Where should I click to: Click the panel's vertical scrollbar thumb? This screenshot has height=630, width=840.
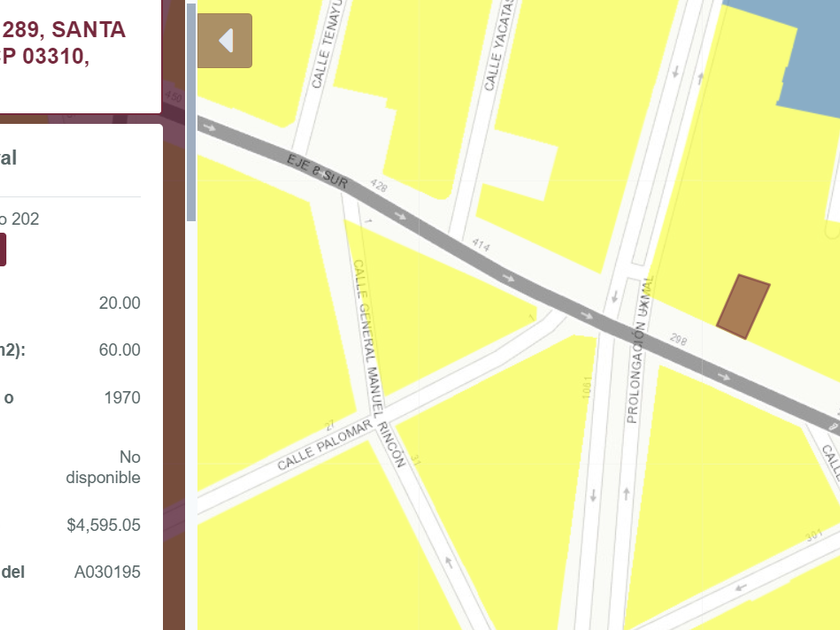pos(191,112)
